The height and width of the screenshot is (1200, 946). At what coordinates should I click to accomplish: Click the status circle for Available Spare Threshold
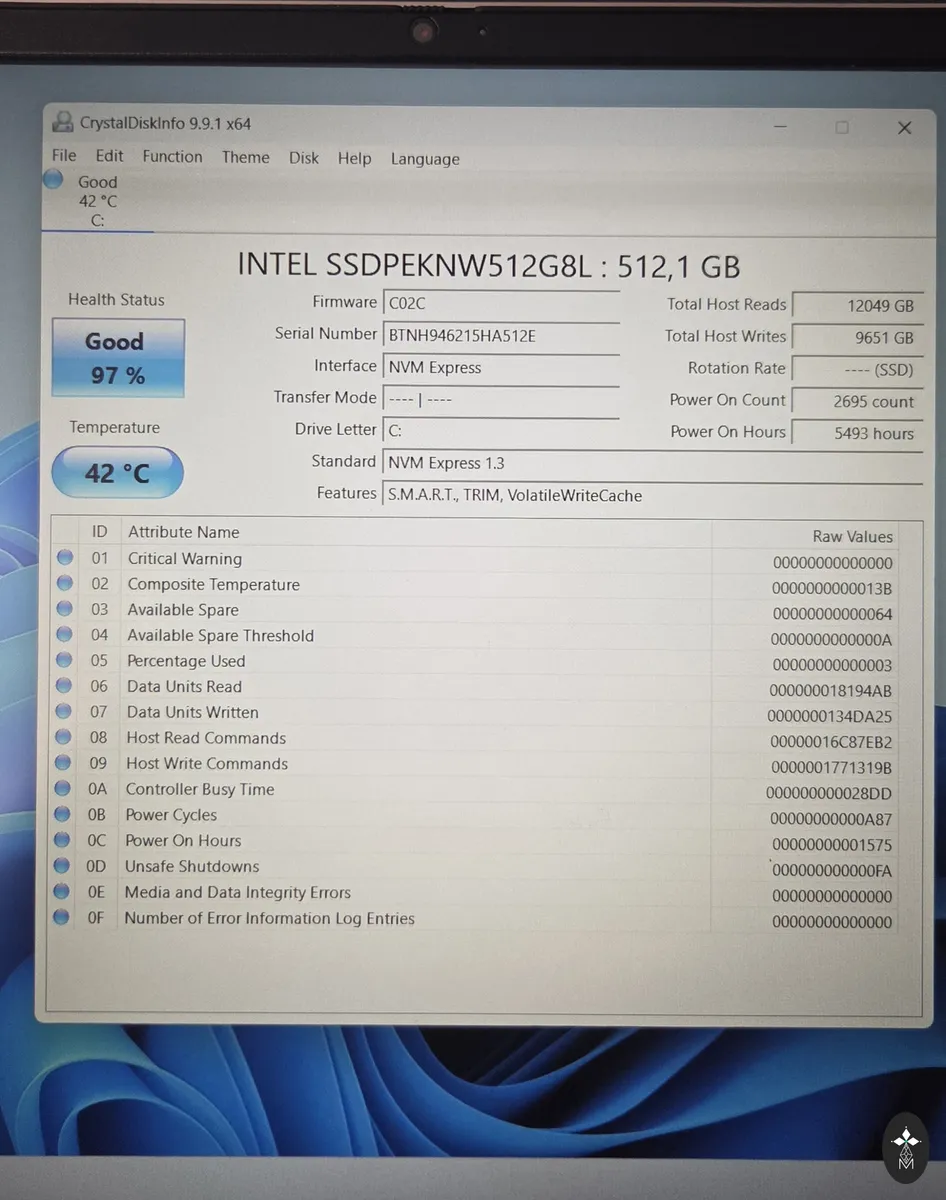tap(65, 634)
